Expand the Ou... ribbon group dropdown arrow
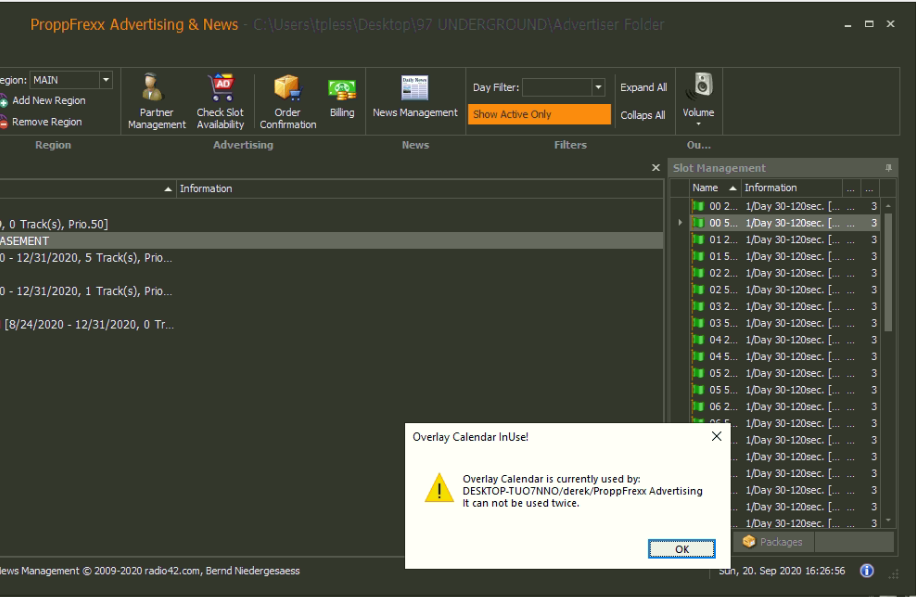The width and height of the screenshot is (916, 597). click(x=699, y=124)
